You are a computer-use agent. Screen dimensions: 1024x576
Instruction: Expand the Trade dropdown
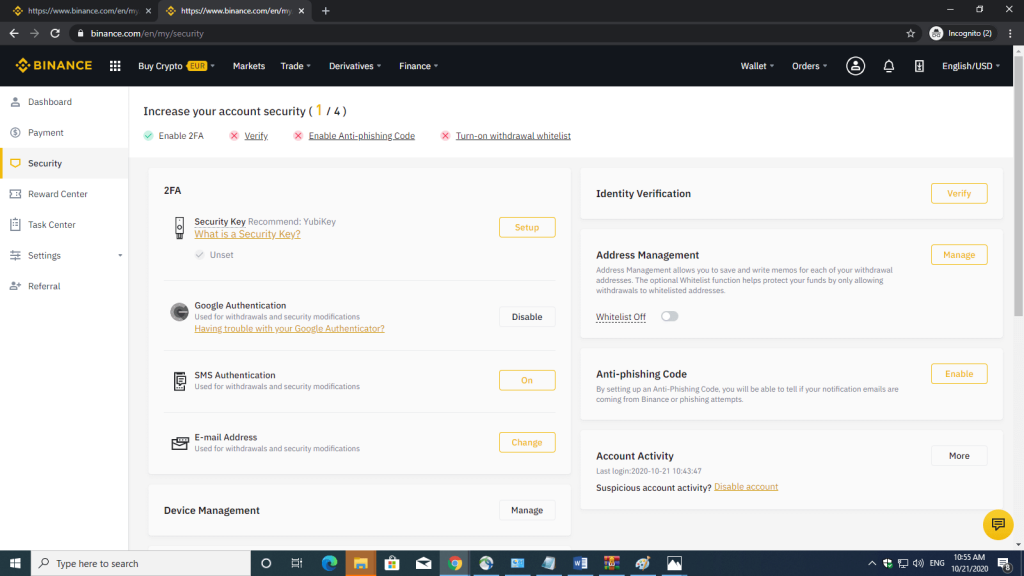(x=295, y=66)
